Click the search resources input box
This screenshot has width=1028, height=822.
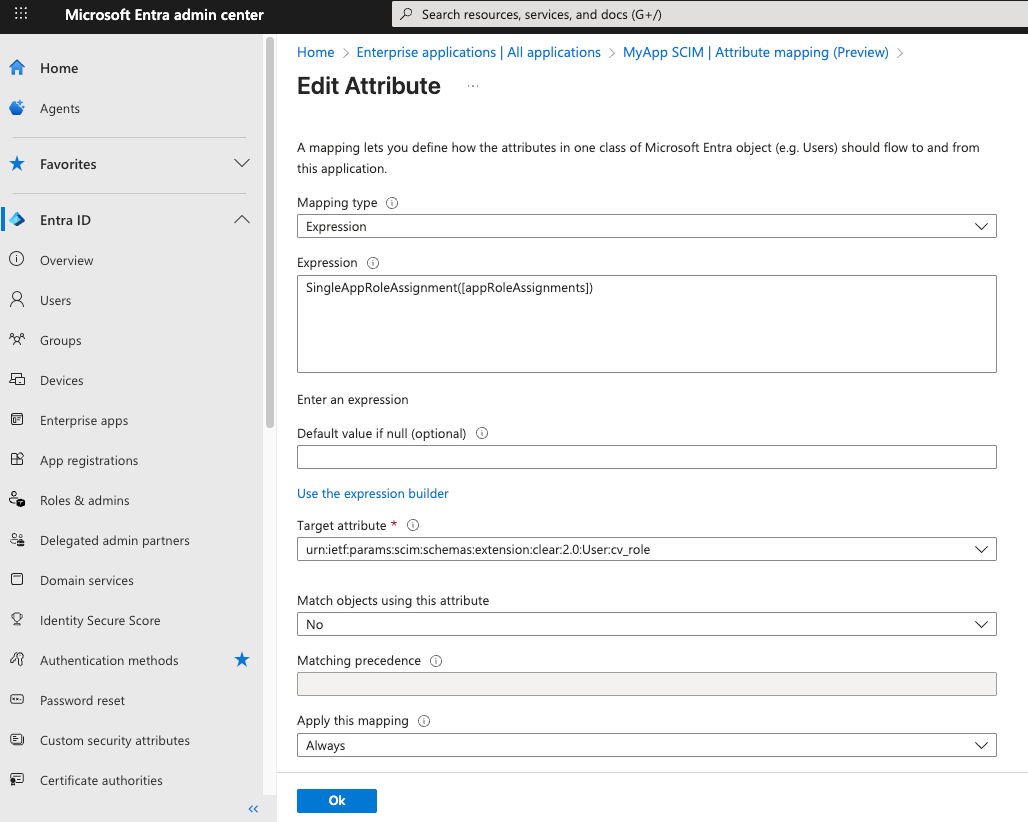point(709,14)
